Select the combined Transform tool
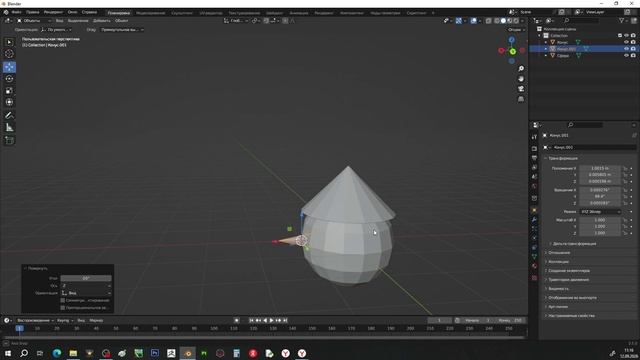Image resolution: width=640 pixels, height=360 pixels. click(x=9, y=102)
